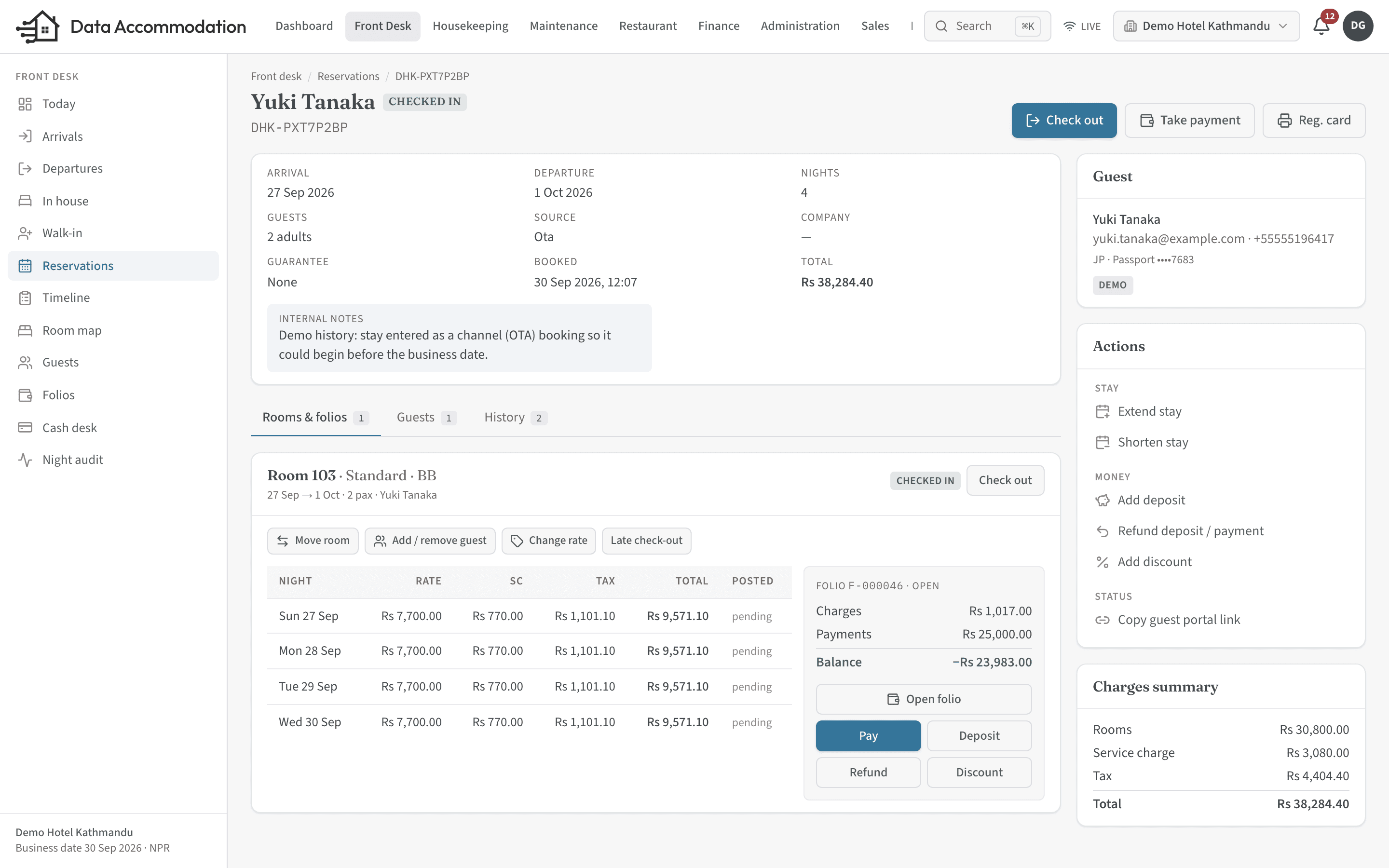Click the Guests sidebar icon
Viewport: 1389px width, 868px height.
pyautogui.click(x=25, y=362)
